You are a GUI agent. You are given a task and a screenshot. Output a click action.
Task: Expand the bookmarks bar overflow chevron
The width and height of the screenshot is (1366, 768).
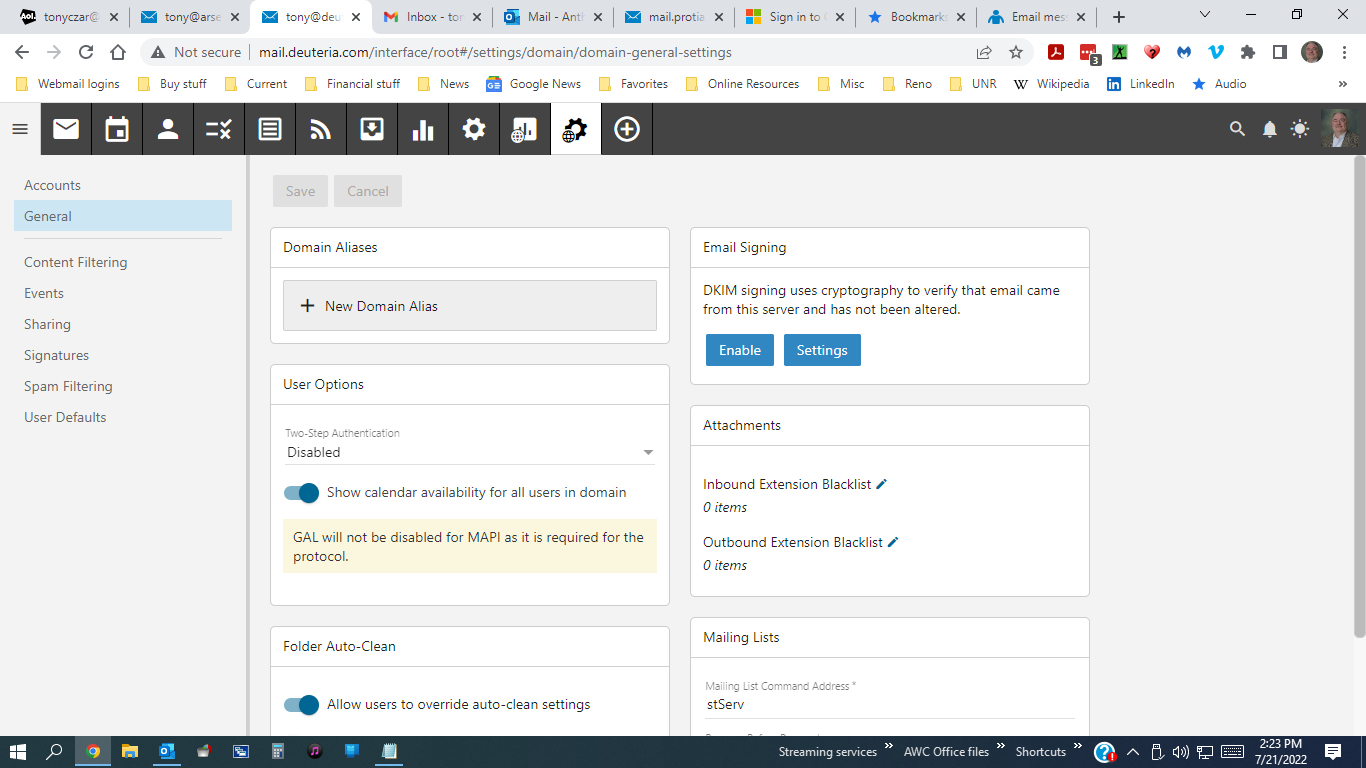tap(1342, 84)
